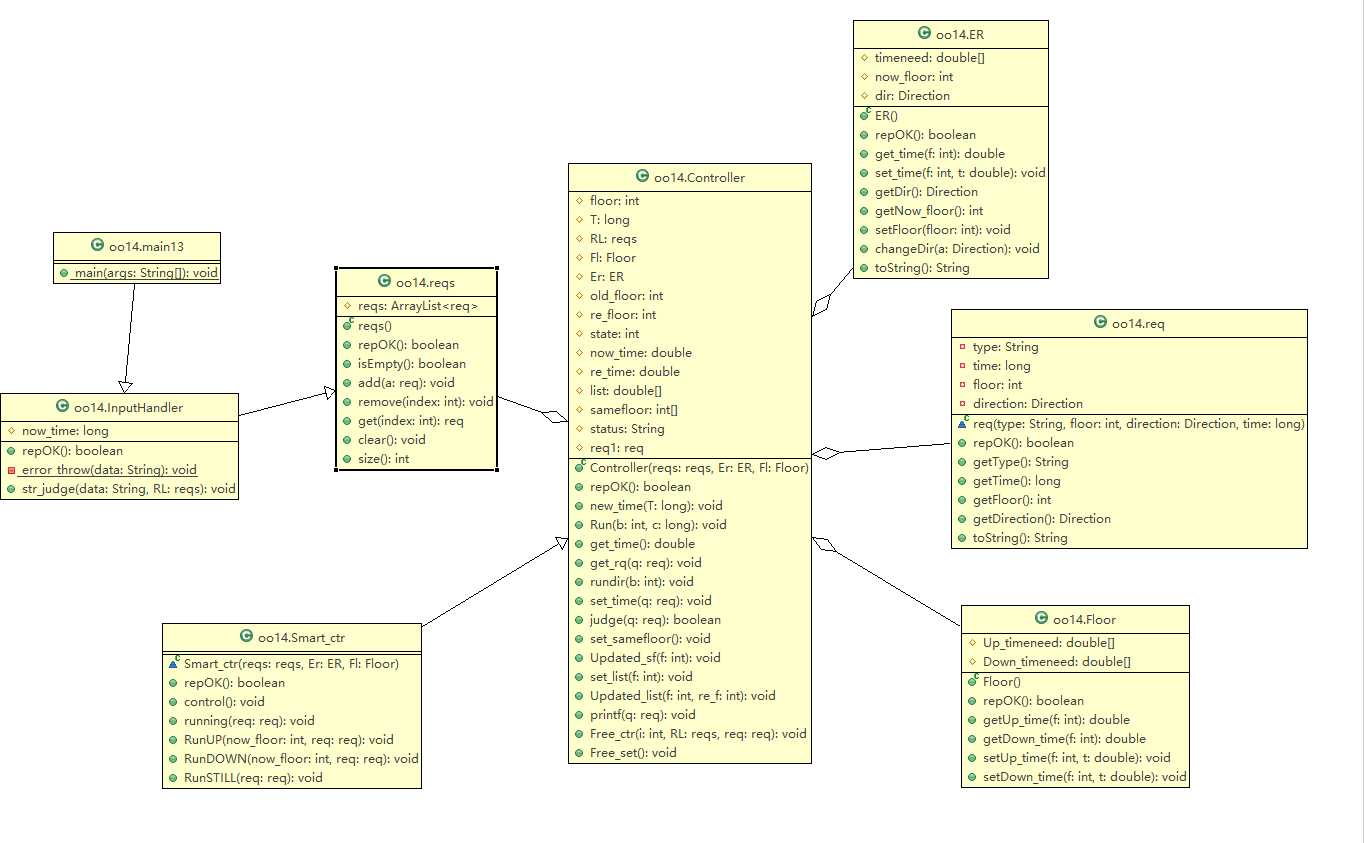Select dir: Direction field in ER
Screen dimensions: 1364x843
912,96
